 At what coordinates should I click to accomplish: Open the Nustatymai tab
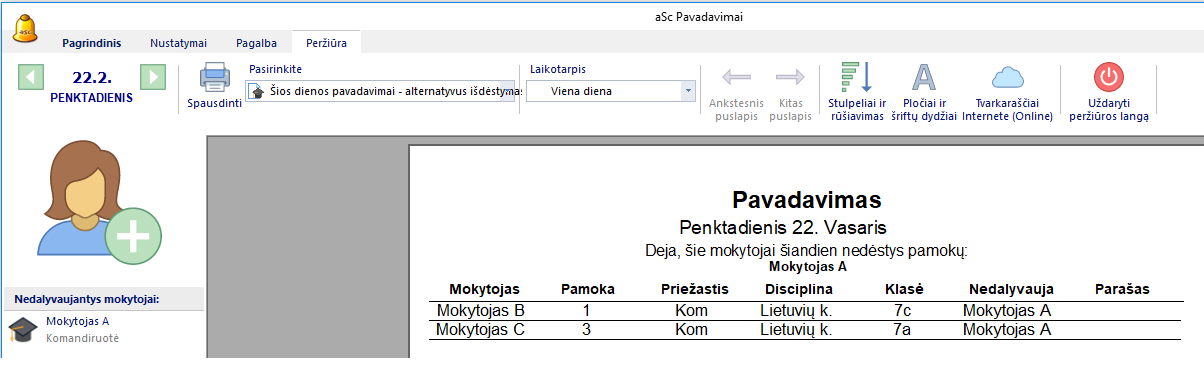point(178,43)
